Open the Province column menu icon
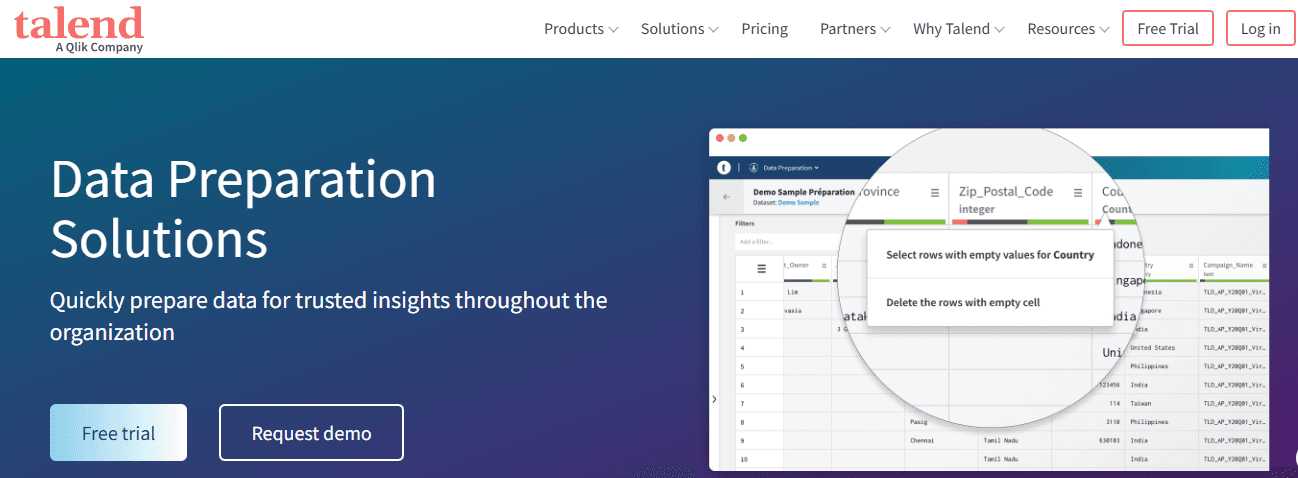The width and height of the screenshot is (1298, 478). tap(934, 192)
